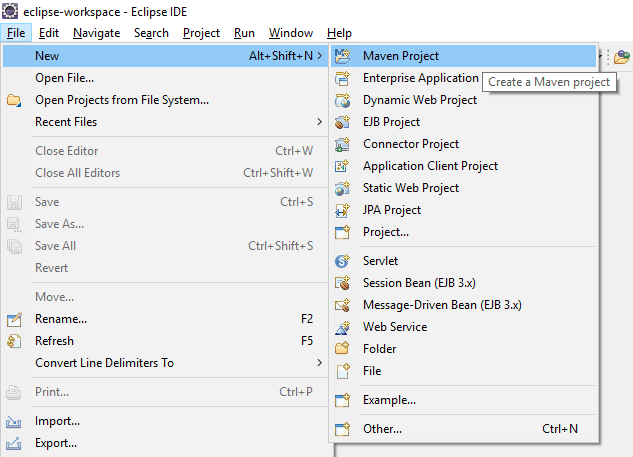Click the EJB Project icon
This screenshot has height=457, width=633.
coord(343,122)
